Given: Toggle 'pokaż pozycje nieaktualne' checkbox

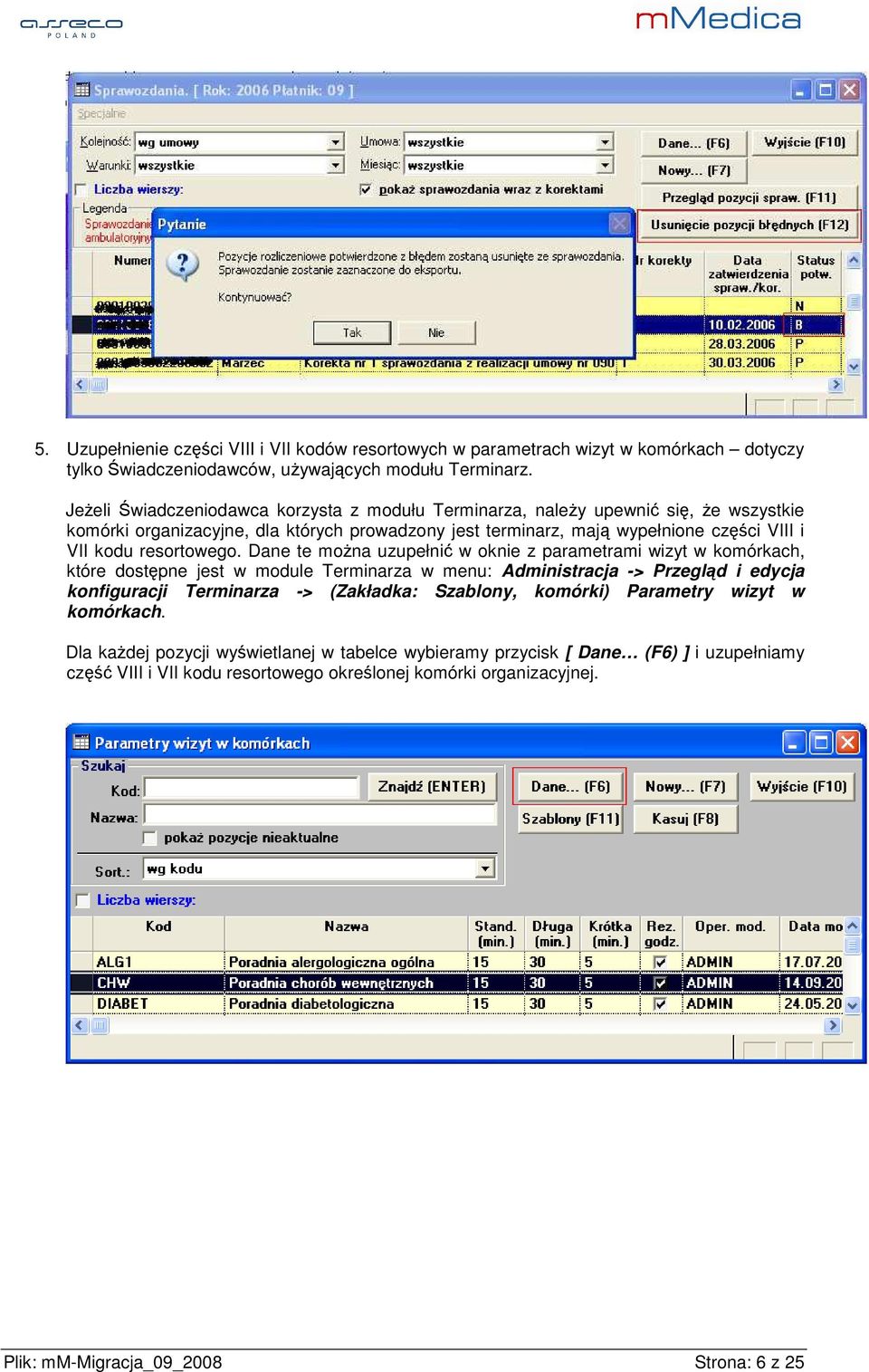Looking at the screenshot, I should [x=150, y=838].
